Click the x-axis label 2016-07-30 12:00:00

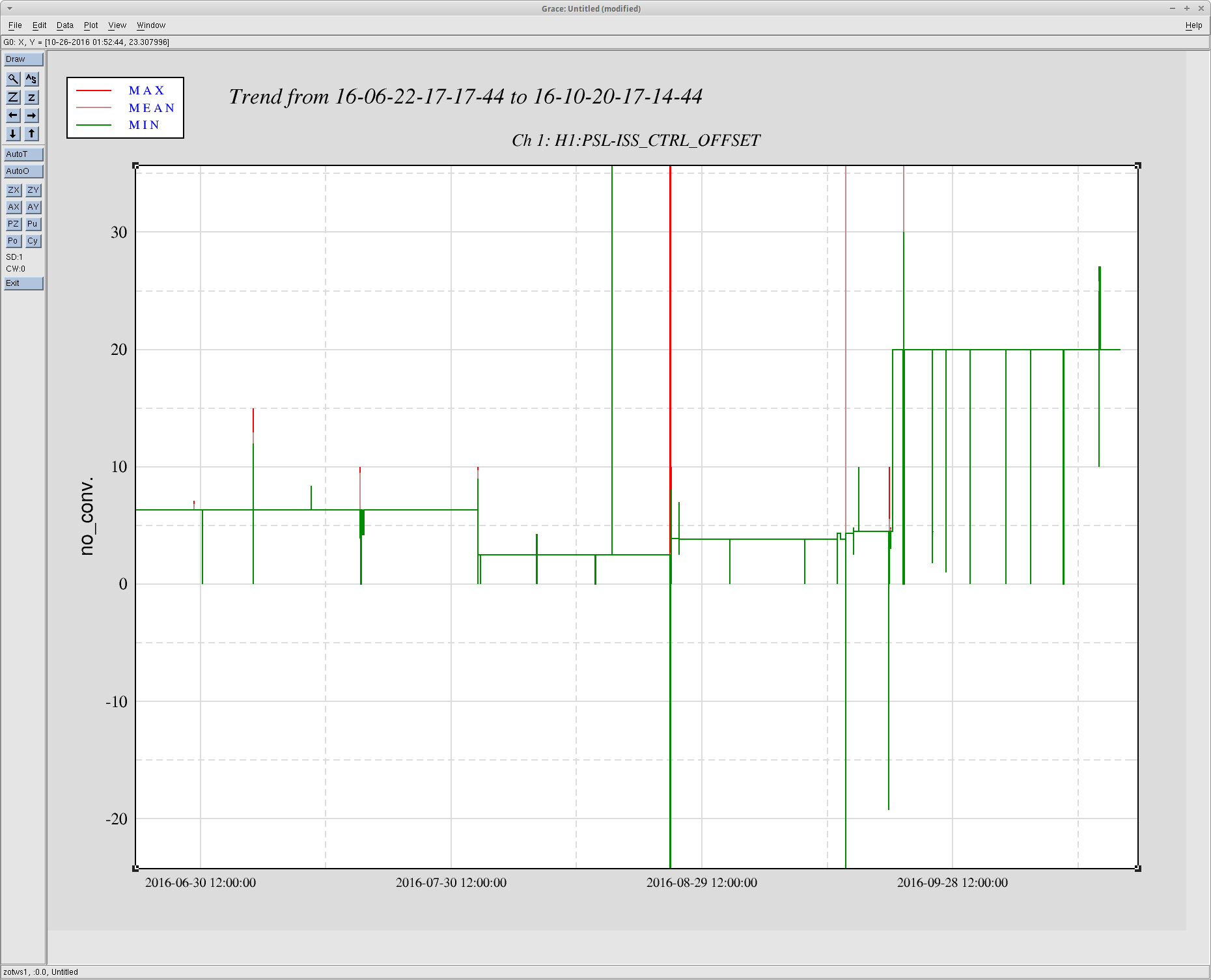(451, 883)
